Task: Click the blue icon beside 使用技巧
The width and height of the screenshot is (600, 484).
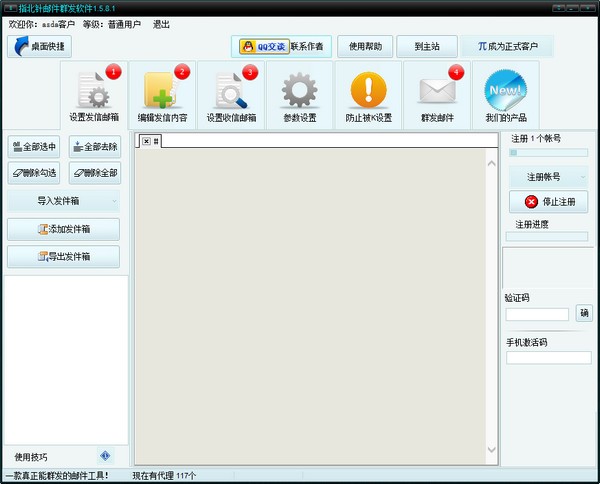Action: tap(106, 456)
